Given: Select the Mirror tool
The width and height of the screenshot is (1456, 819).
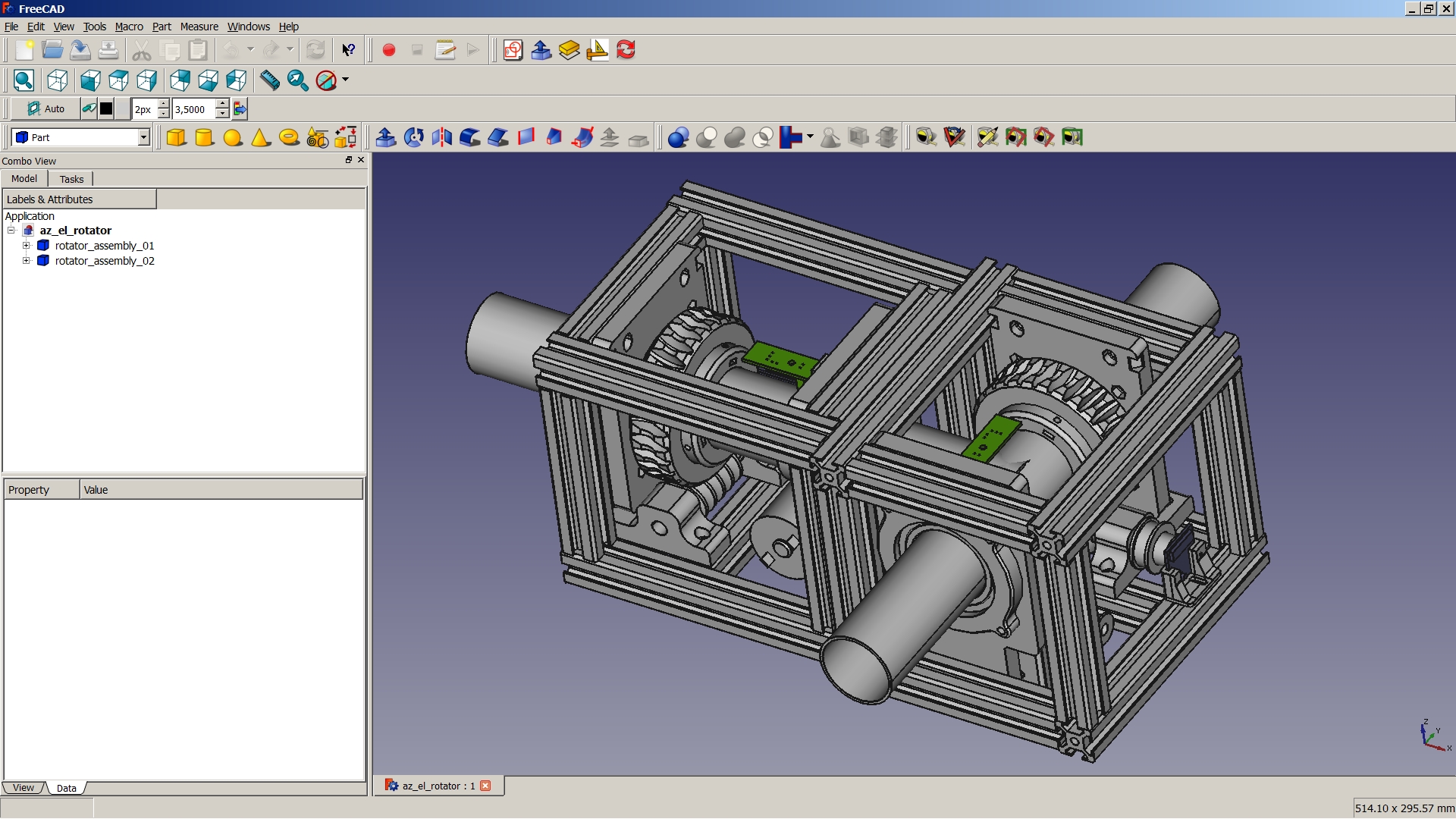Looking at the screenshot, I should point(441,137).
